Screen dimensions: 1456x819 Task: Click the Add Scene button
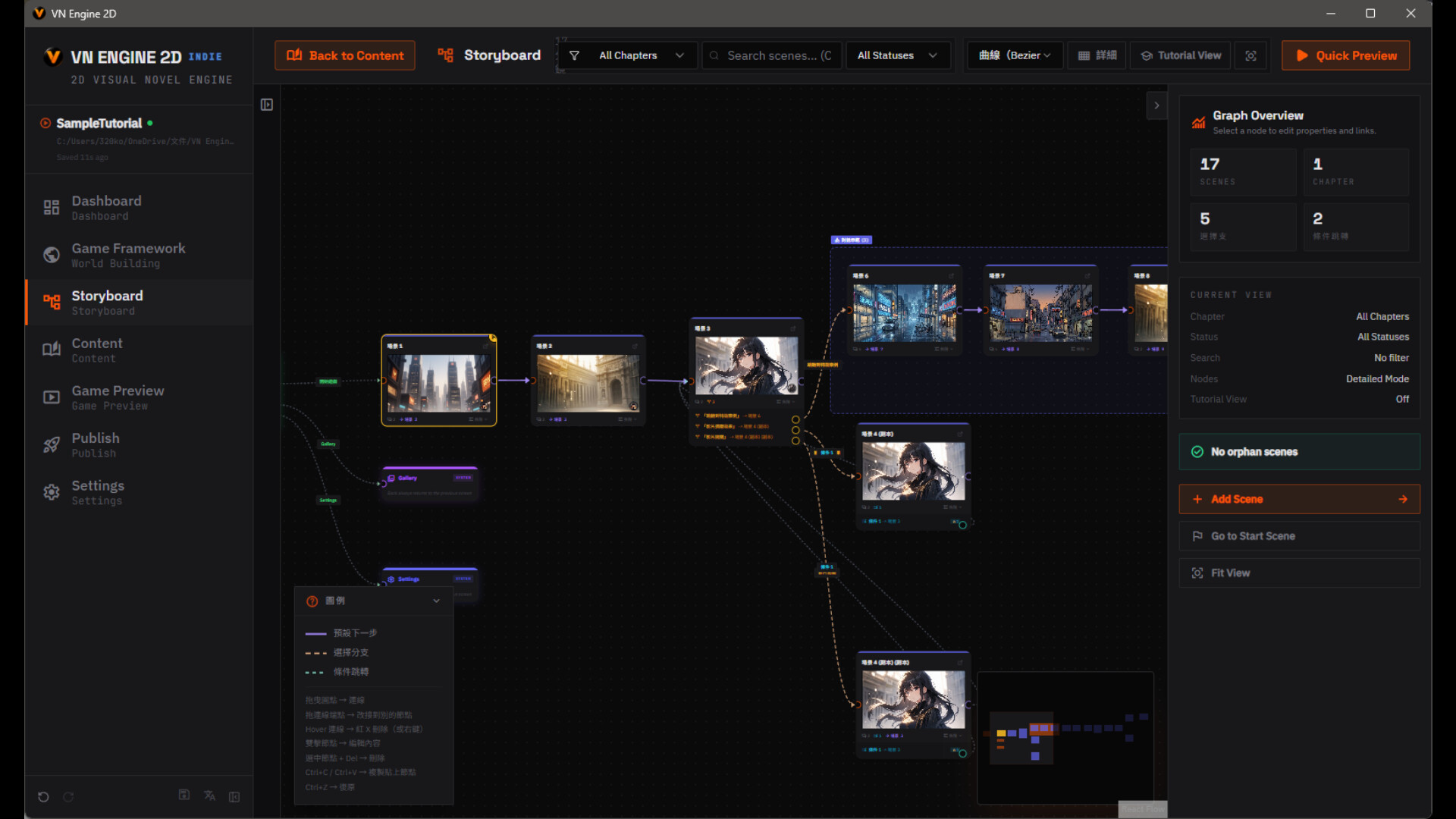[1299, 499]
